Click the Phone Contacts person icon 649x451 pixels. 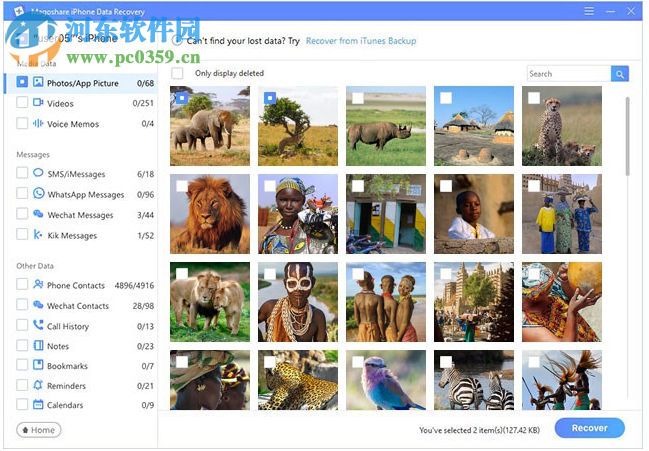point(38,284)
